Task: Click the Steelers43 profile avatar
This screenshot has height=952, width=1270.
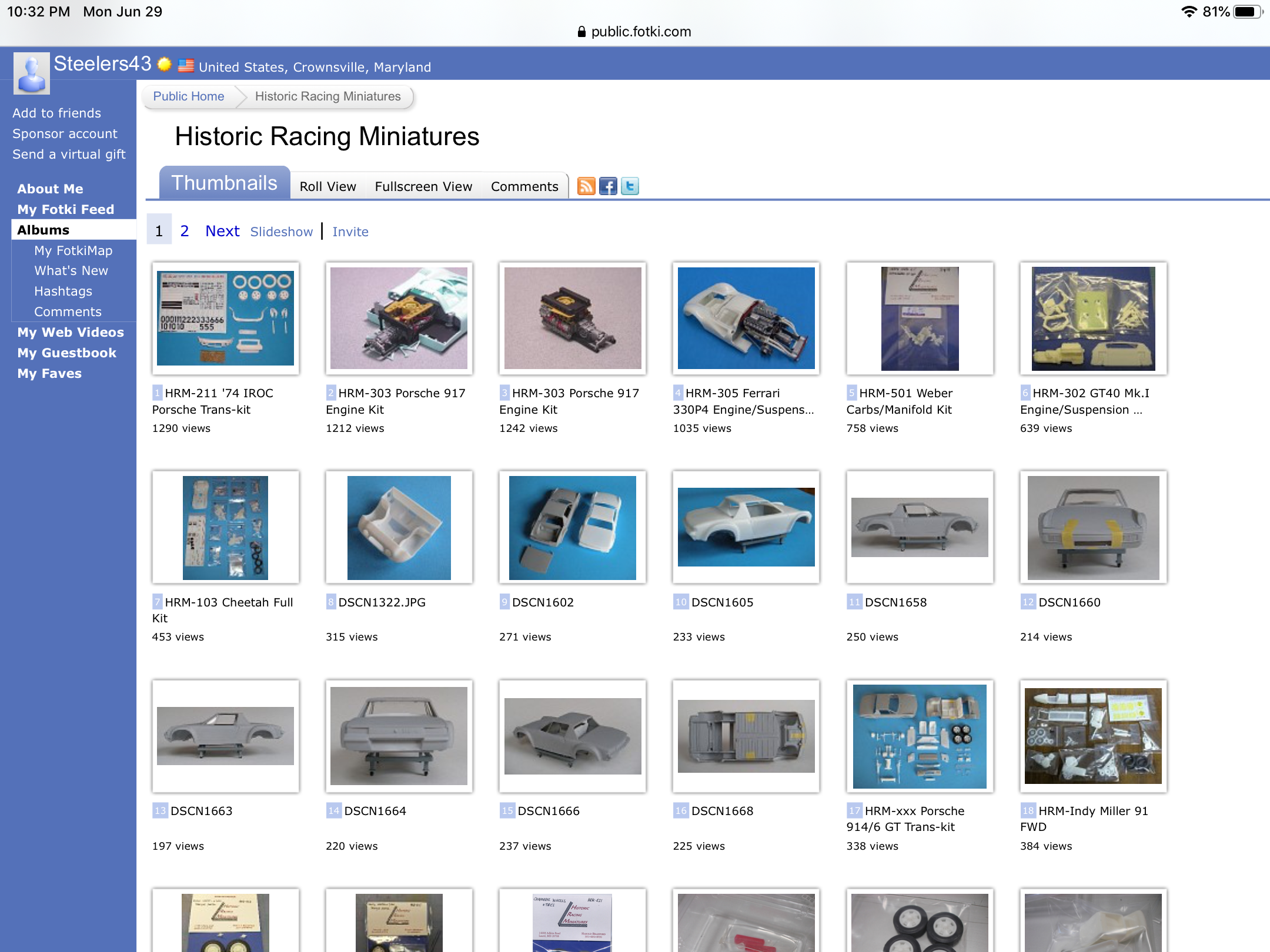Action: pyautogui.click(x=32, y=73)
